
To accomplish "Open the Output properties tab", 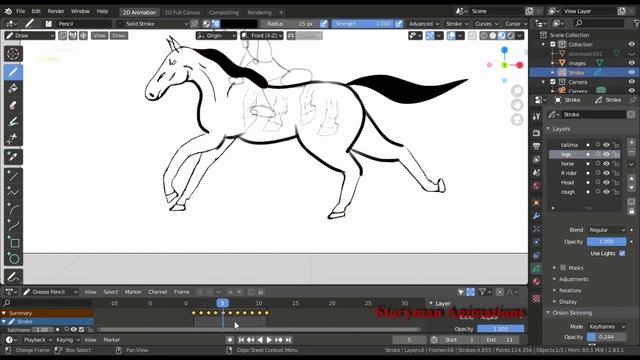I will pyautogui.click(x=536, y=146).
